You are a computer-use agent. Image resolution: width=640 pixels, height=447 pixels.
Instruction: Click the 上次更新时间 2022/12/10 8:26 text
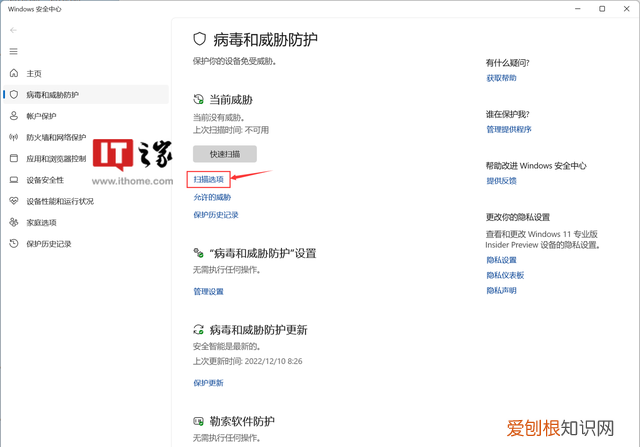(247, 361)
